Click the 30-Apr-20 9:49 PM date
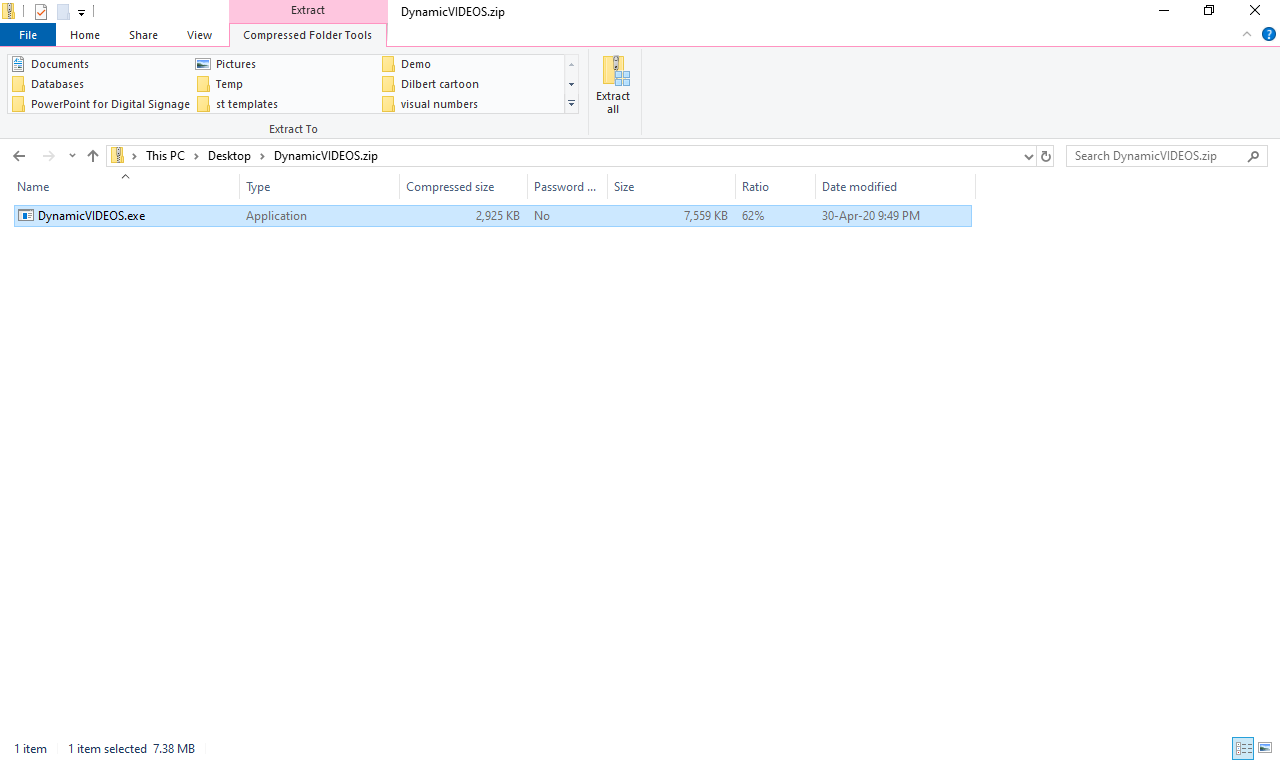 [871, 216]
